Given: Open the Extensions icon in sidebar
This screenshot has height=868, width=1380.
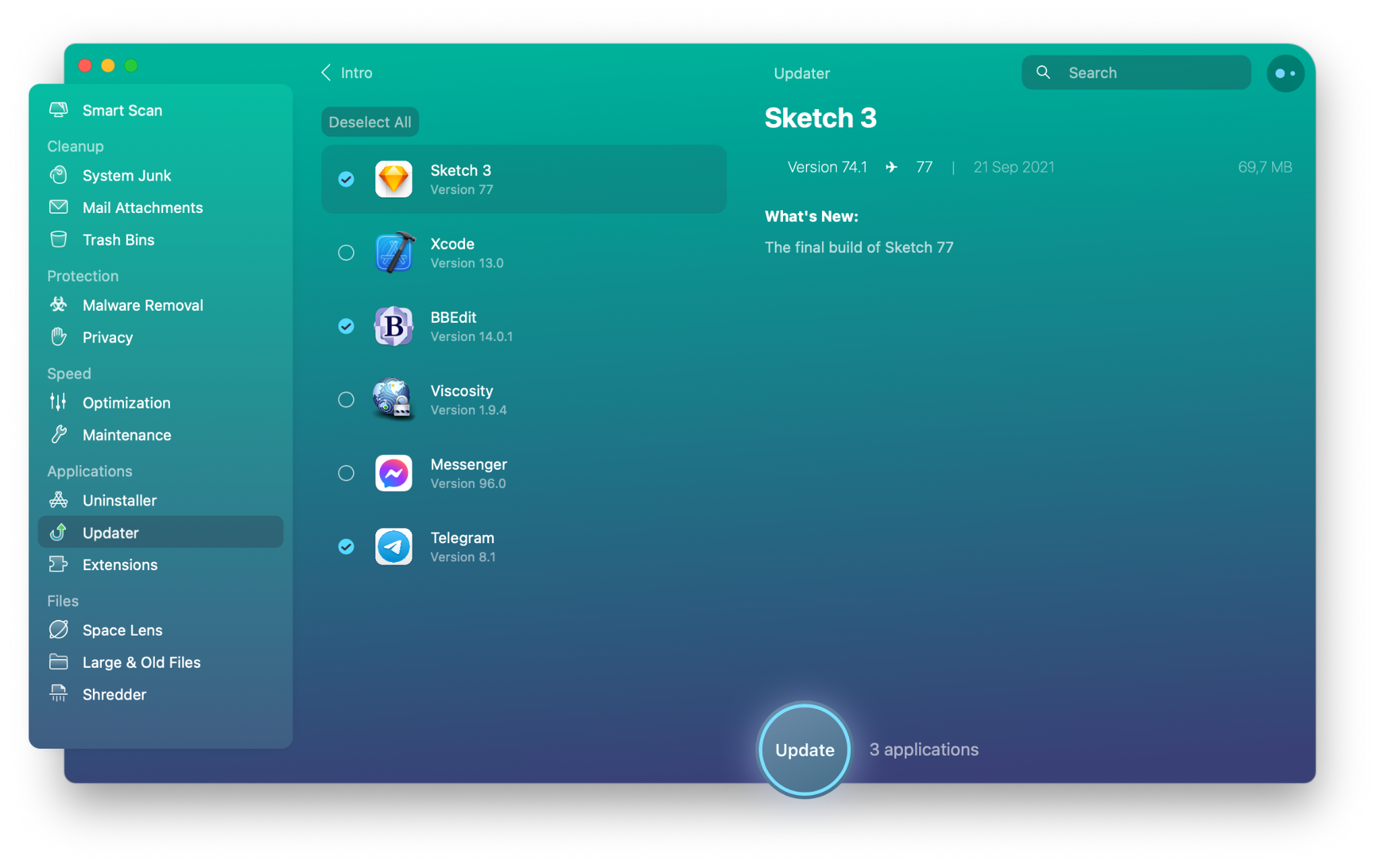Looking at the screenshot, I should [60, 565].
